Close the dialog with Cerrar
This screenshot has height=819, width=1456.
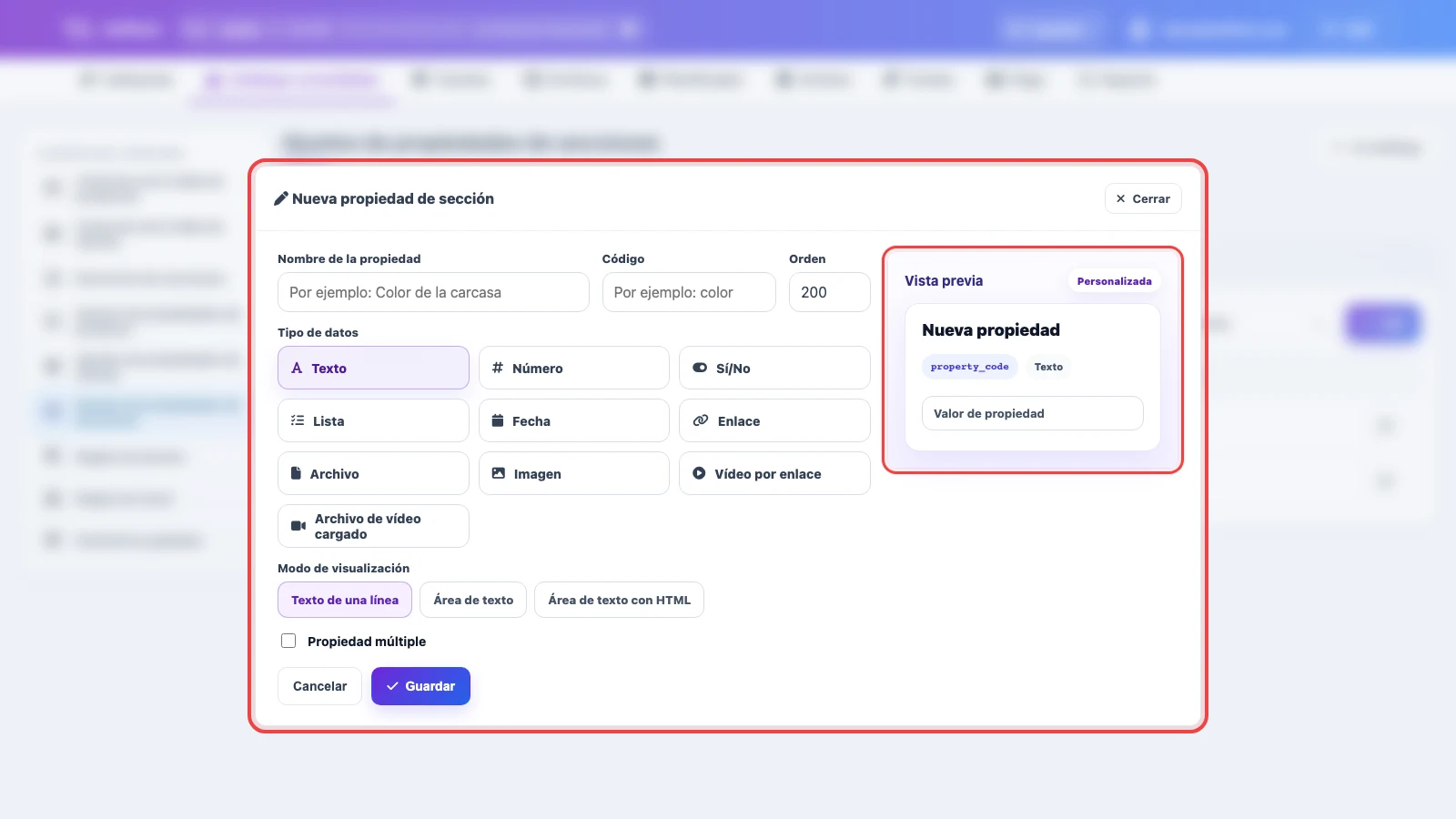coord(1143,198)
